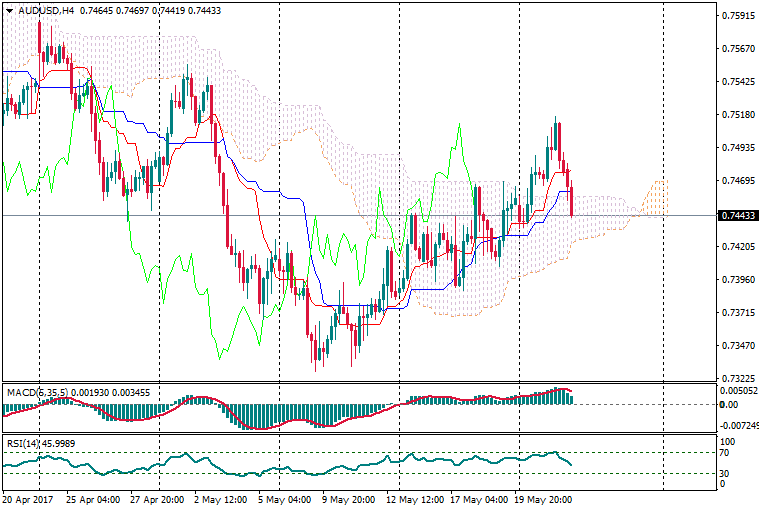Click the MACD 0.005052 axis label
This screenshot has width=759, height=511.
click(x=738, y=392)
